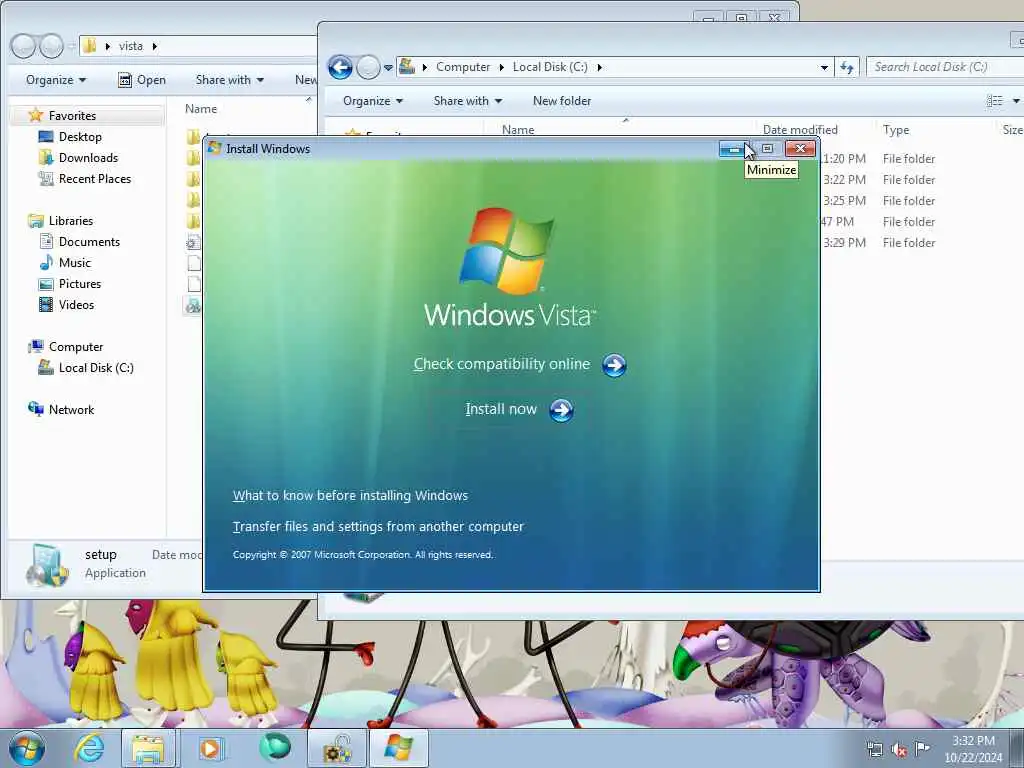Image resolution: width=1024 pixels, height=768 pixels.
Task: Click the Install now text link
Action: [x=501, y=409]
